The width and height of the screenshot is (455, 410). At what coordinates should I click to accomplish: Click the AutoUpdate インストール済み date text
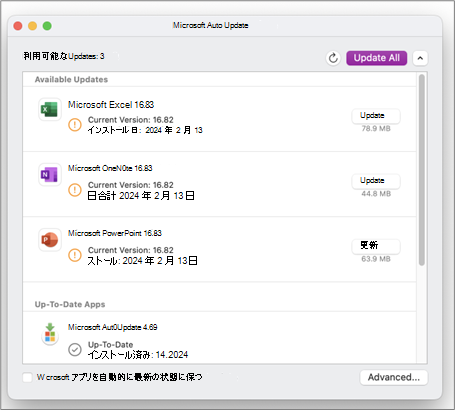coord(138,355)
